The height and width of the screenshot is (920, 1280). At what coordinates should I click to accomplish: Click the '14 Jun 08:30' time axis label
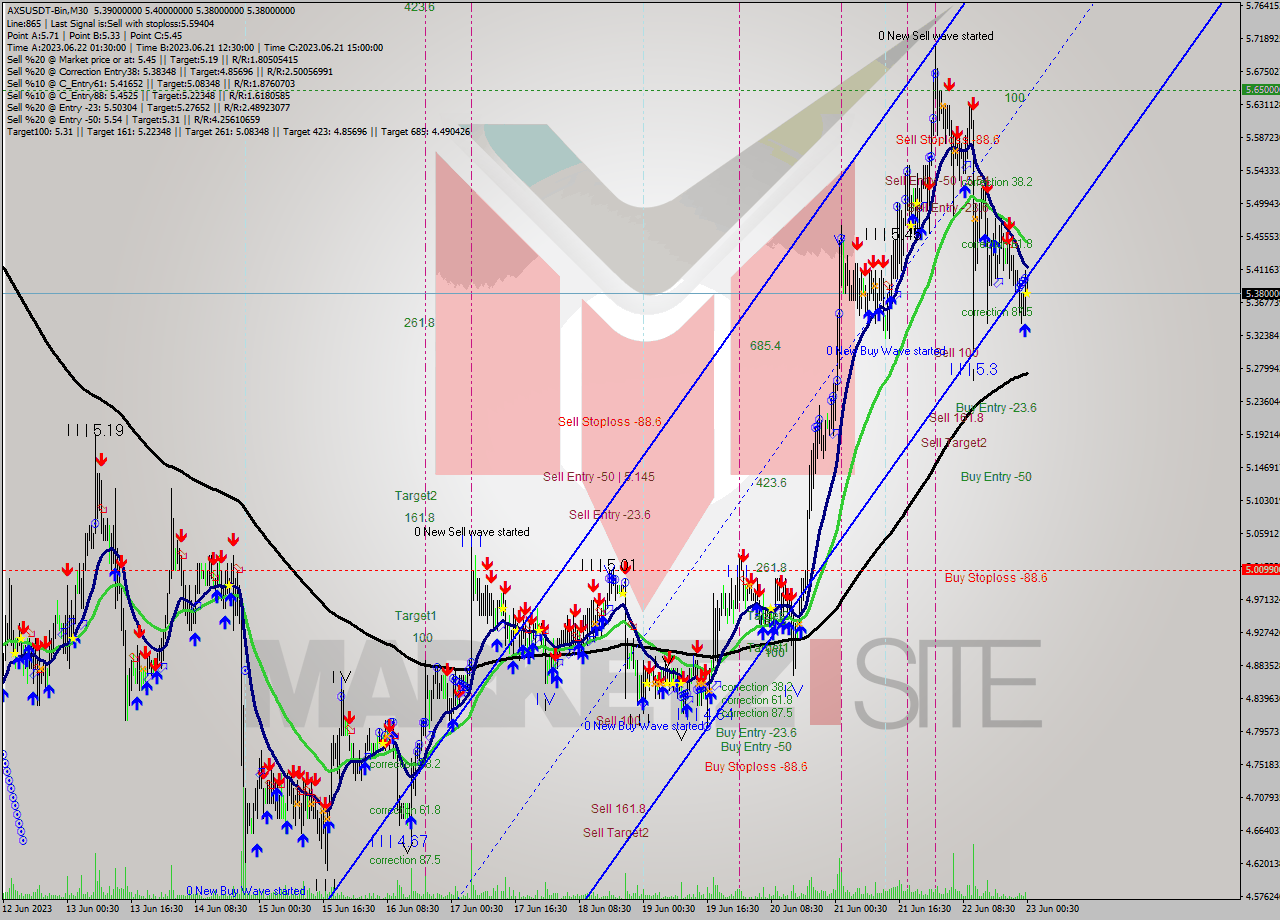[x=220, y=909]
